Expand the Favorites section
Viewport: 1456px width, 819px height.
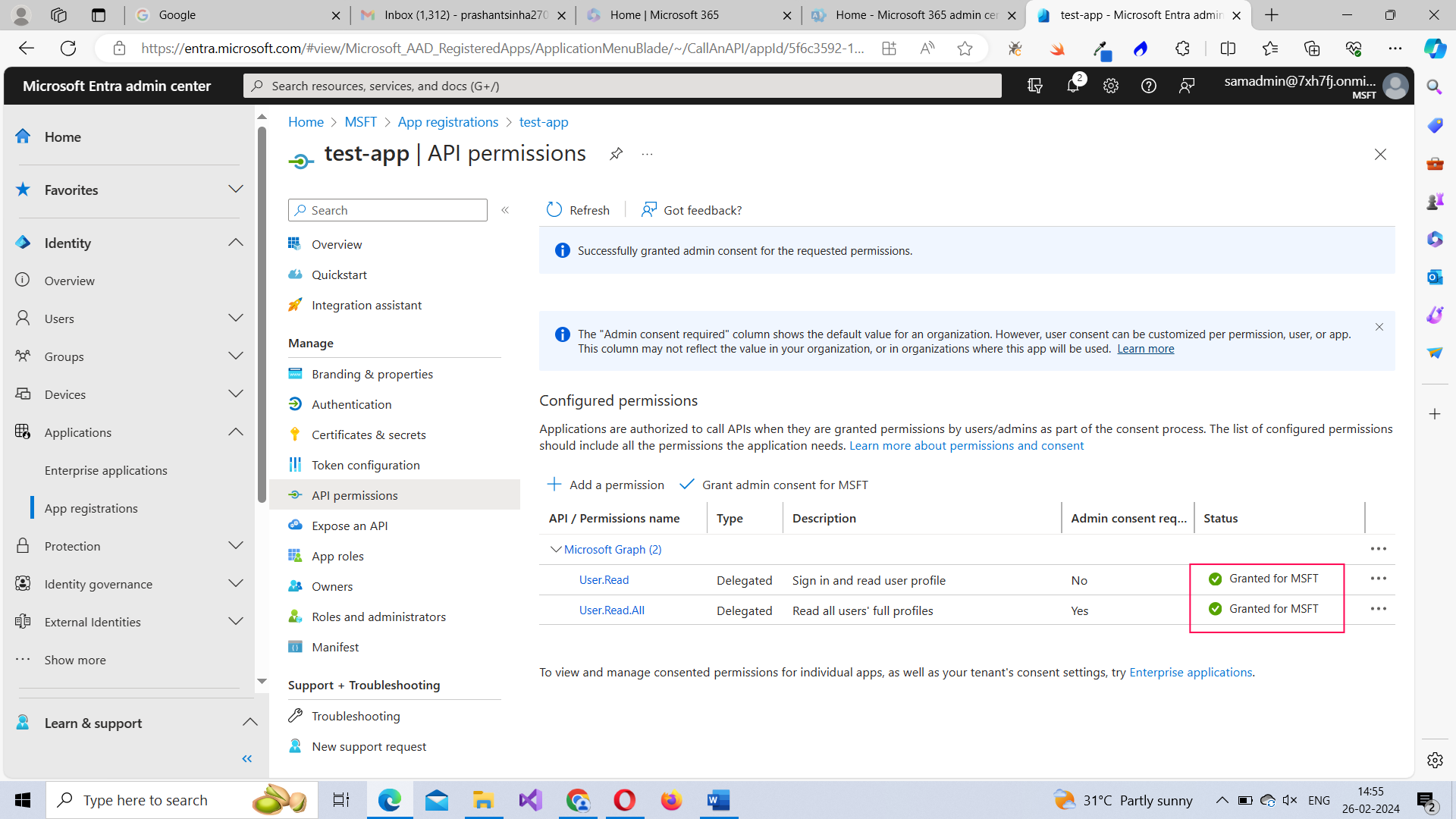(236, 189)
